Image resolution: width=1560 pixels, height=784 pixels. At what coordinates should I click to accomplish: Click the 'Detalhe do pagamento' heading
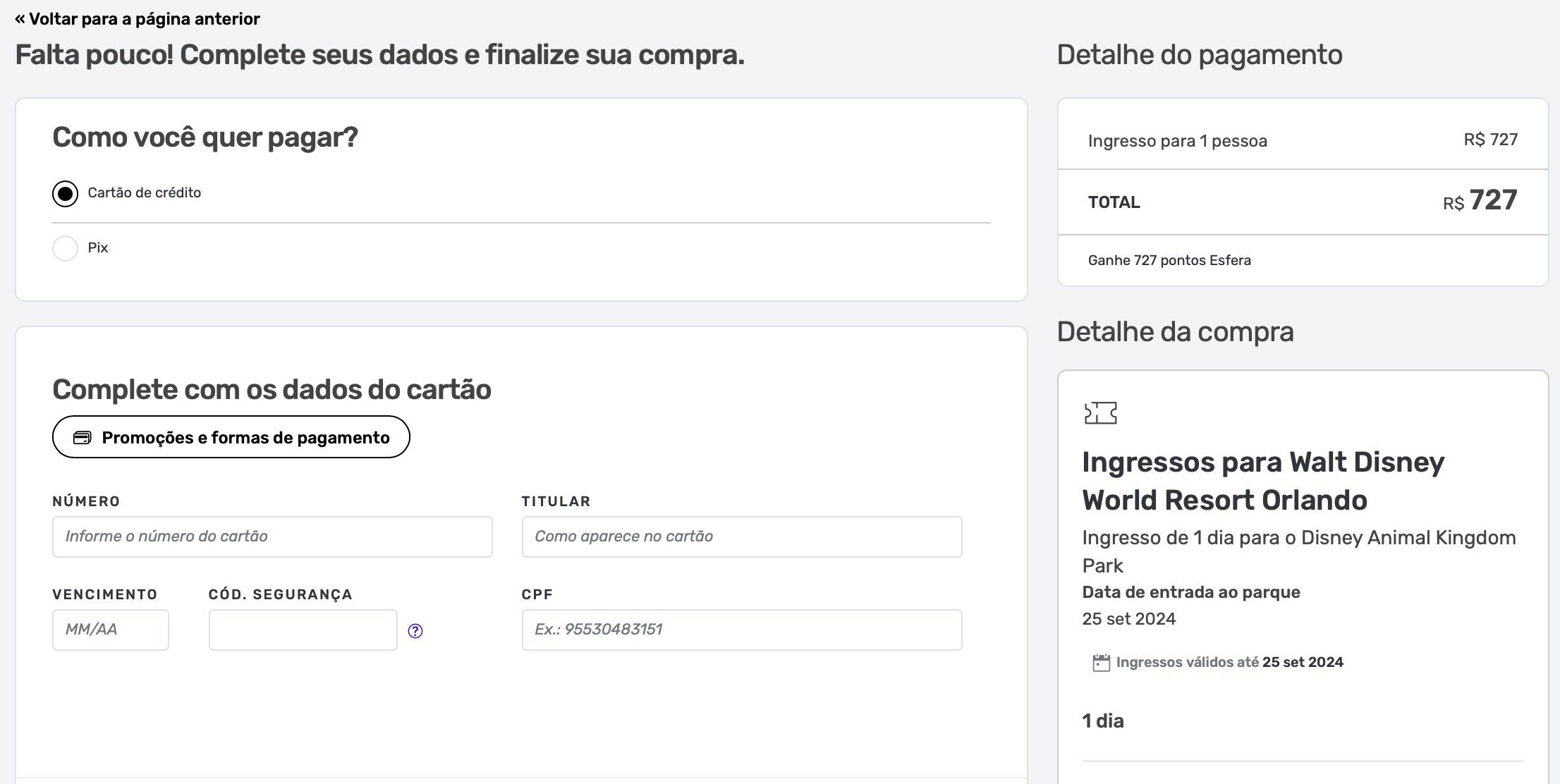[1200, 55]
